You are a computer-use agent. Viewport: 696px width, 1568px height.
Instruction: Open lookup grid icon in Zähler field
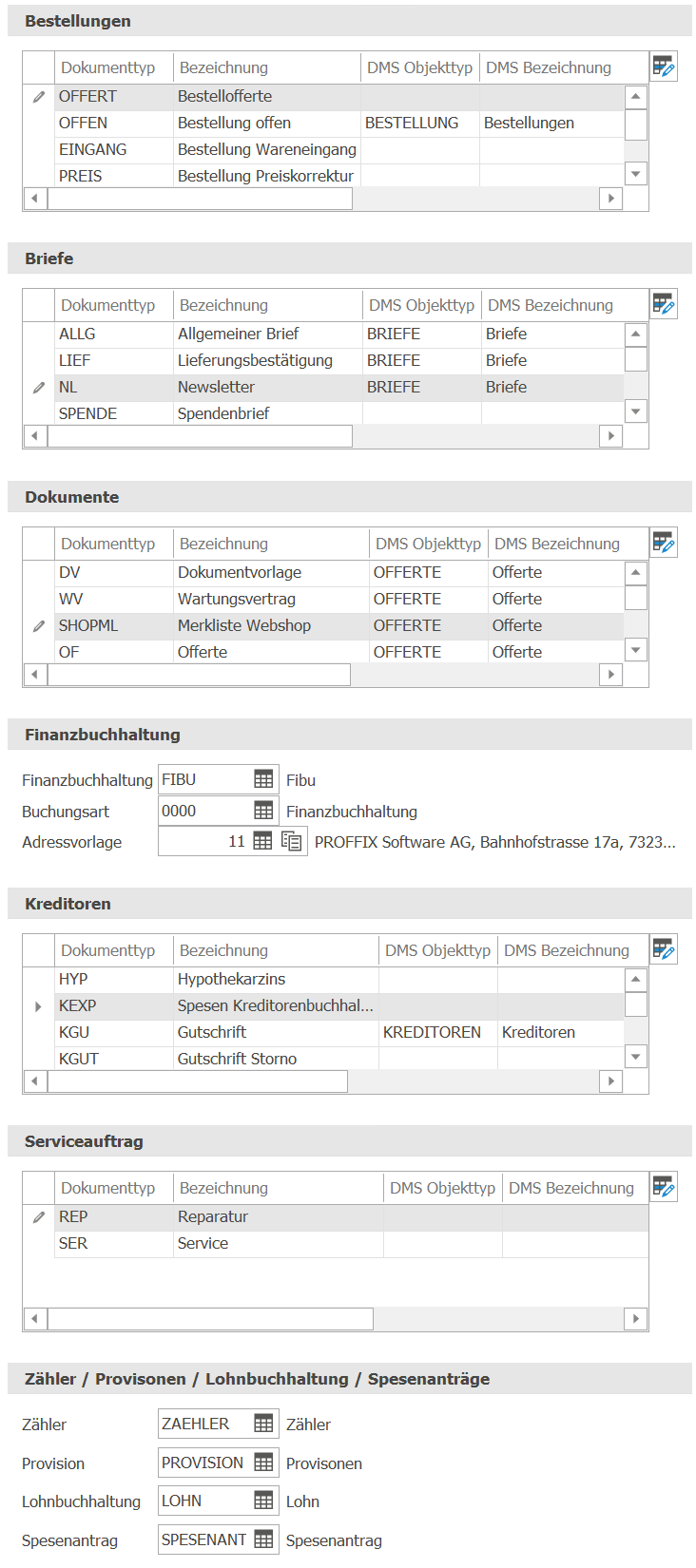(x=263, y=1424)
